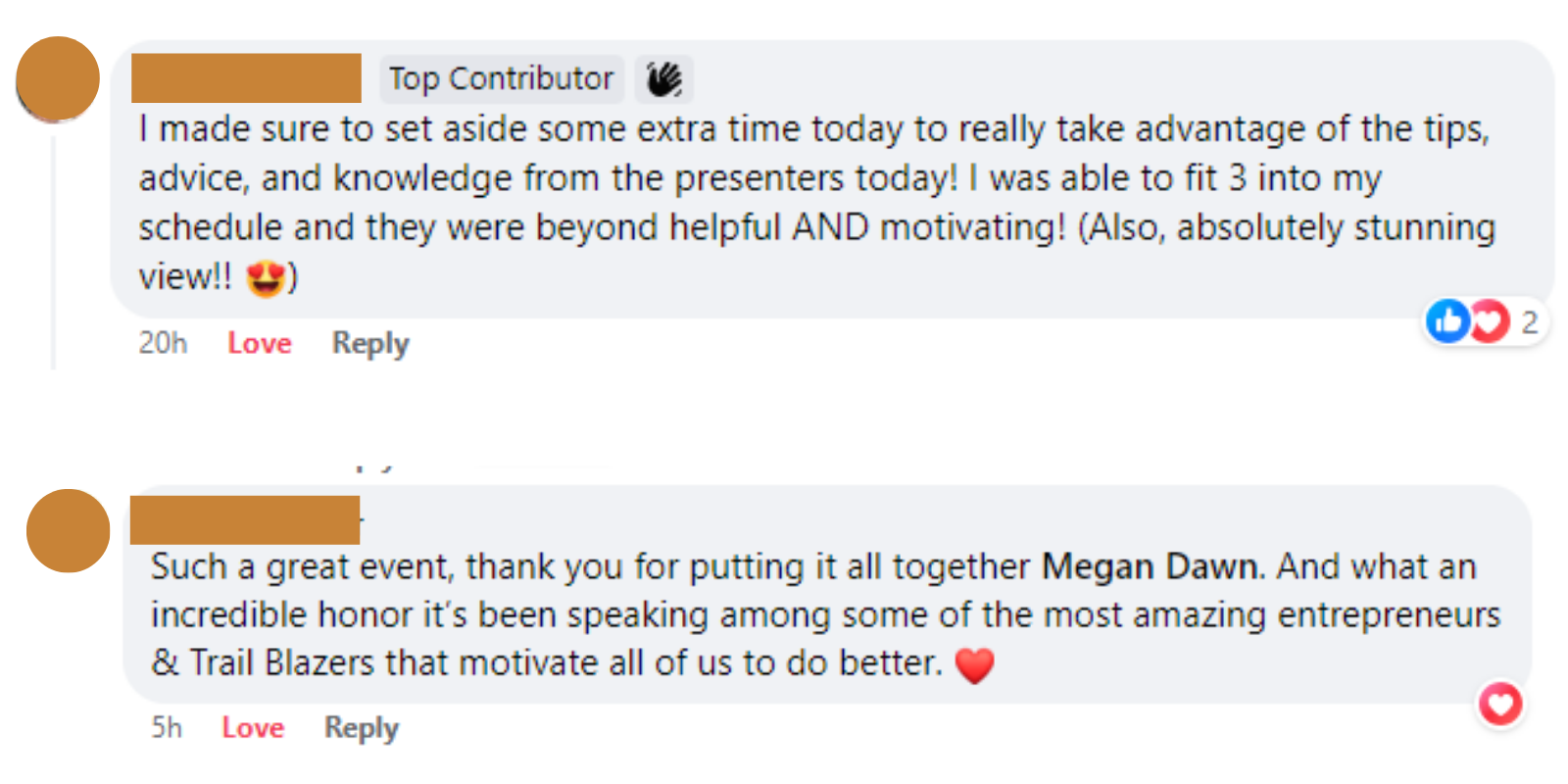Click the redacted name above "Such a great event"
Viewport: 1568px width, 784px height.
click(245, 520)
